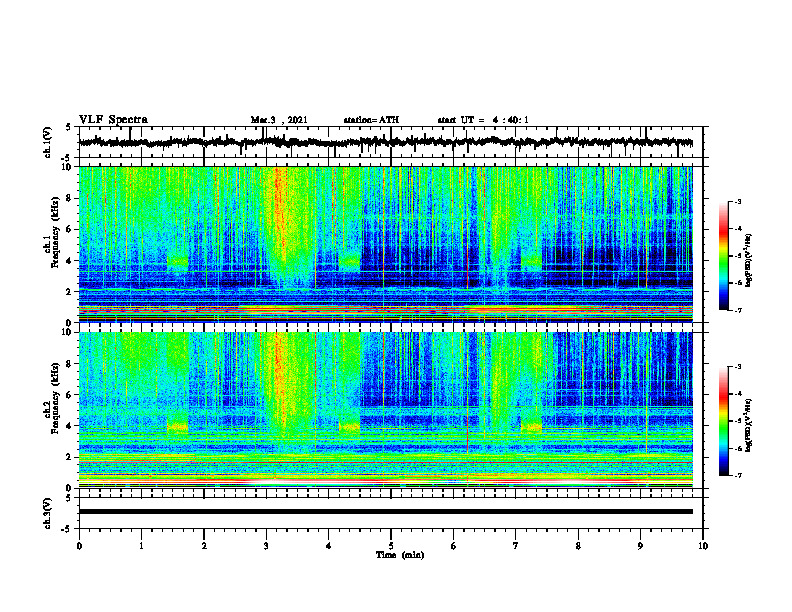Click the "1" minute tick on Time axis

point(141,546)
